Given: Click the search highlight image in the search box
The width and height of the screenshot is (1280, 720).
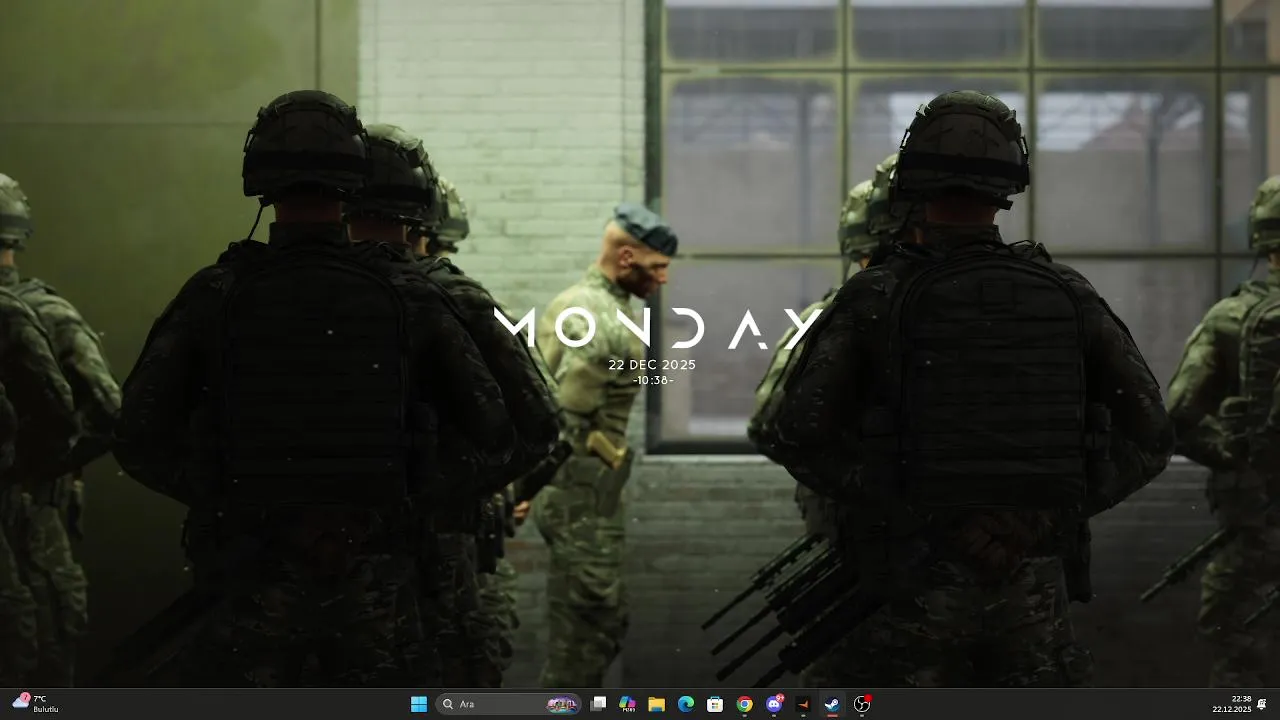Looking at the screenshot, I should click(x=563, y=704).
